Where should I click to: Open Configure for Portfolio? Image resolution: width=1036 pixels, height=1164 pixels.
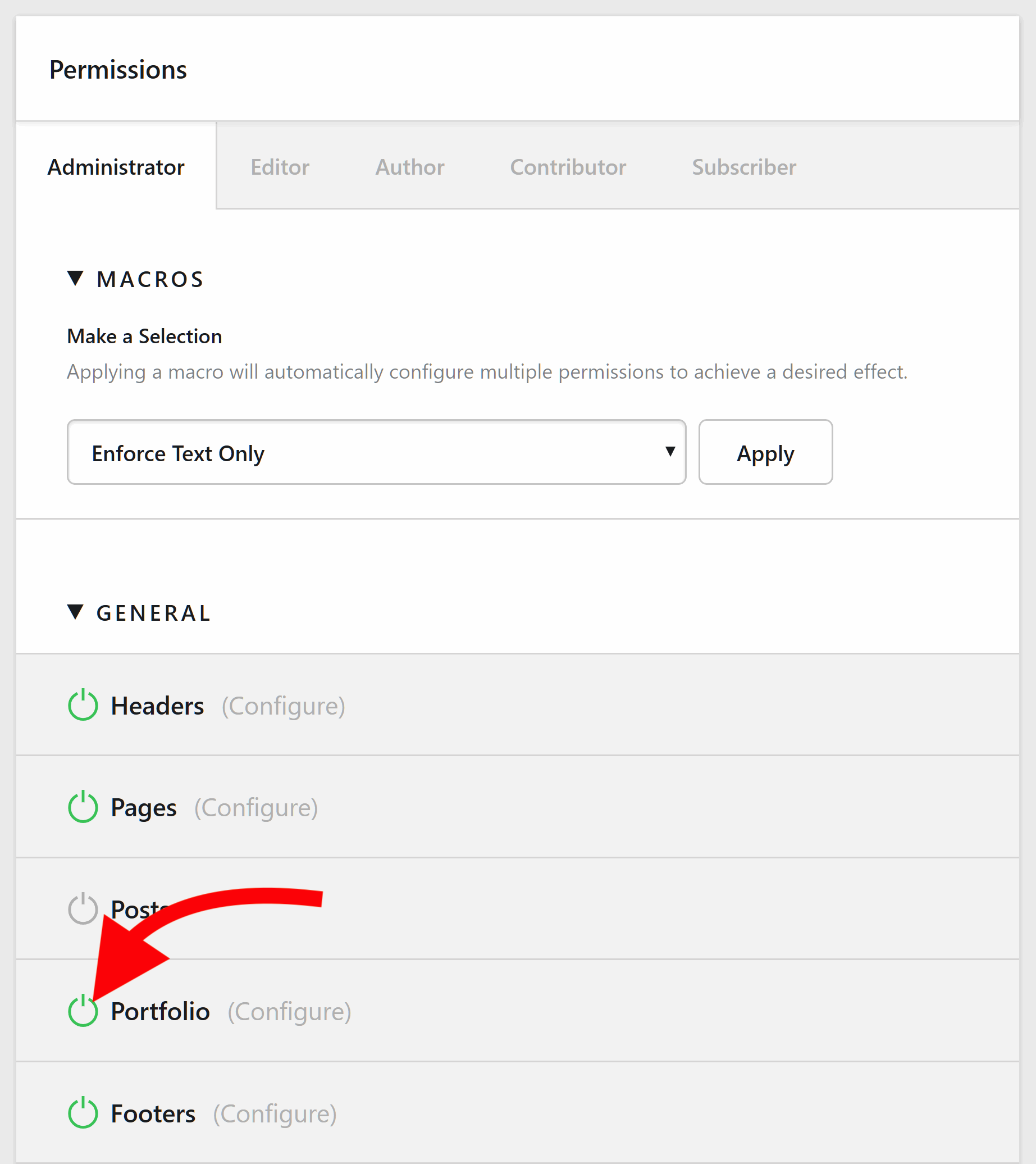tap(289, 1011)
